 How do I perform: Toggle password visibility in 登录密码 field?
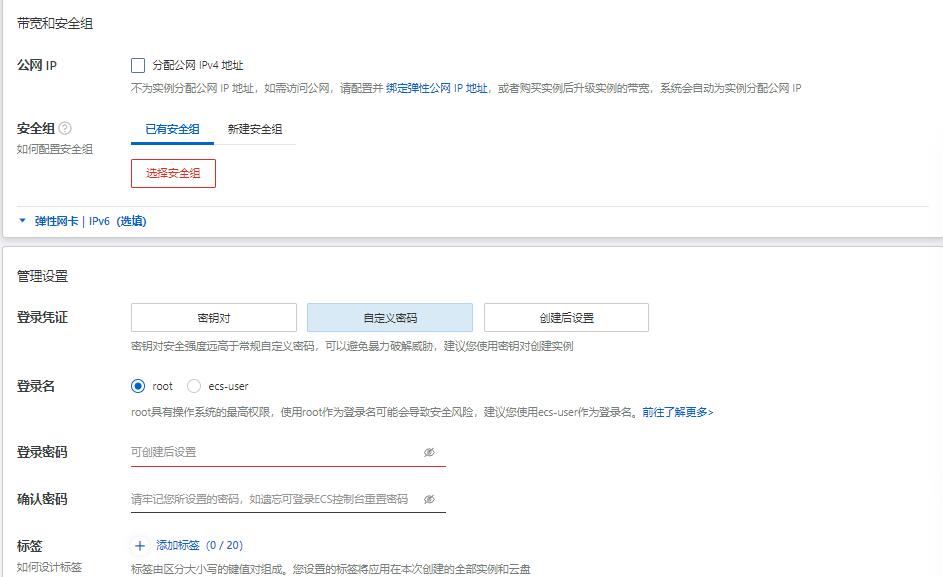coord(429,452)
